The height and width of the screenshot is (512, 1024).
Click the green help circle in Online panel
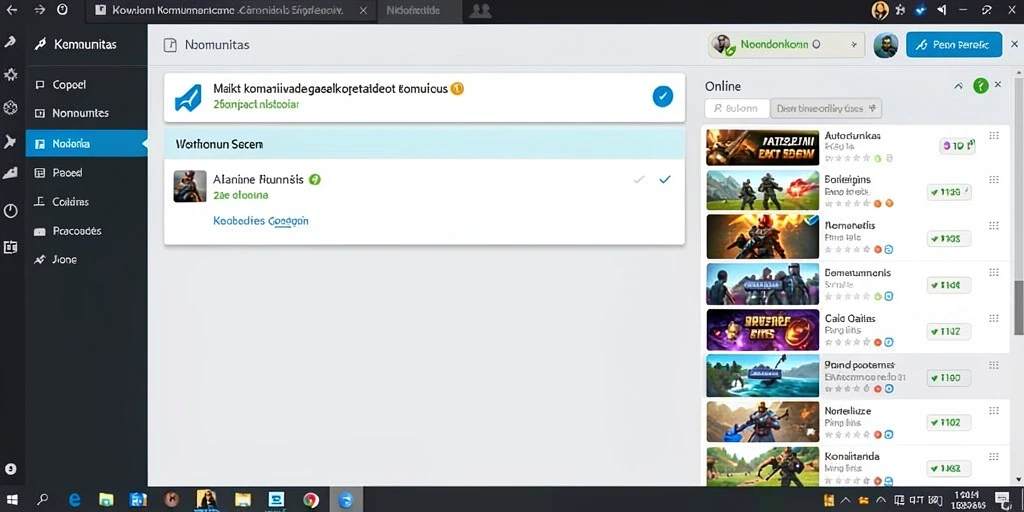click(980, 86)
